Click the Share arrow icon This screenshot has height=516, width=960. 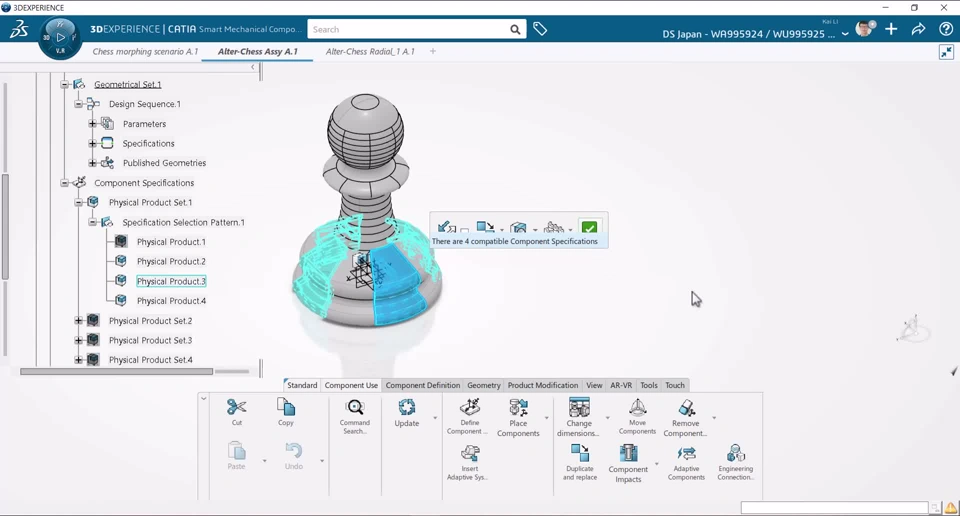(918, 29)
